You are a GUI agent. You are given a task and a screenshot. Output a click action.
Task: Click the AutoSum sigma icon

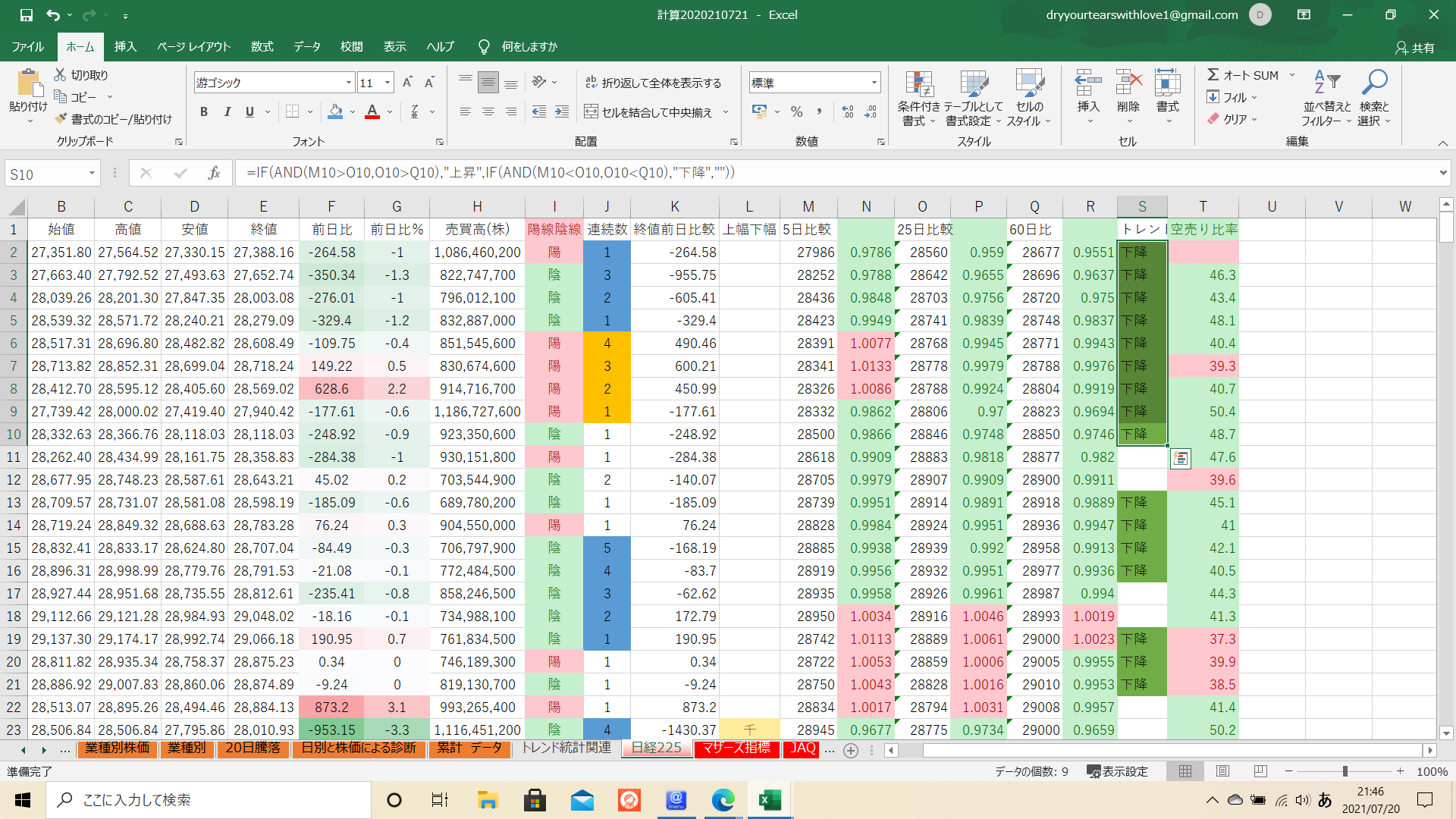[x=1213, y=75]
